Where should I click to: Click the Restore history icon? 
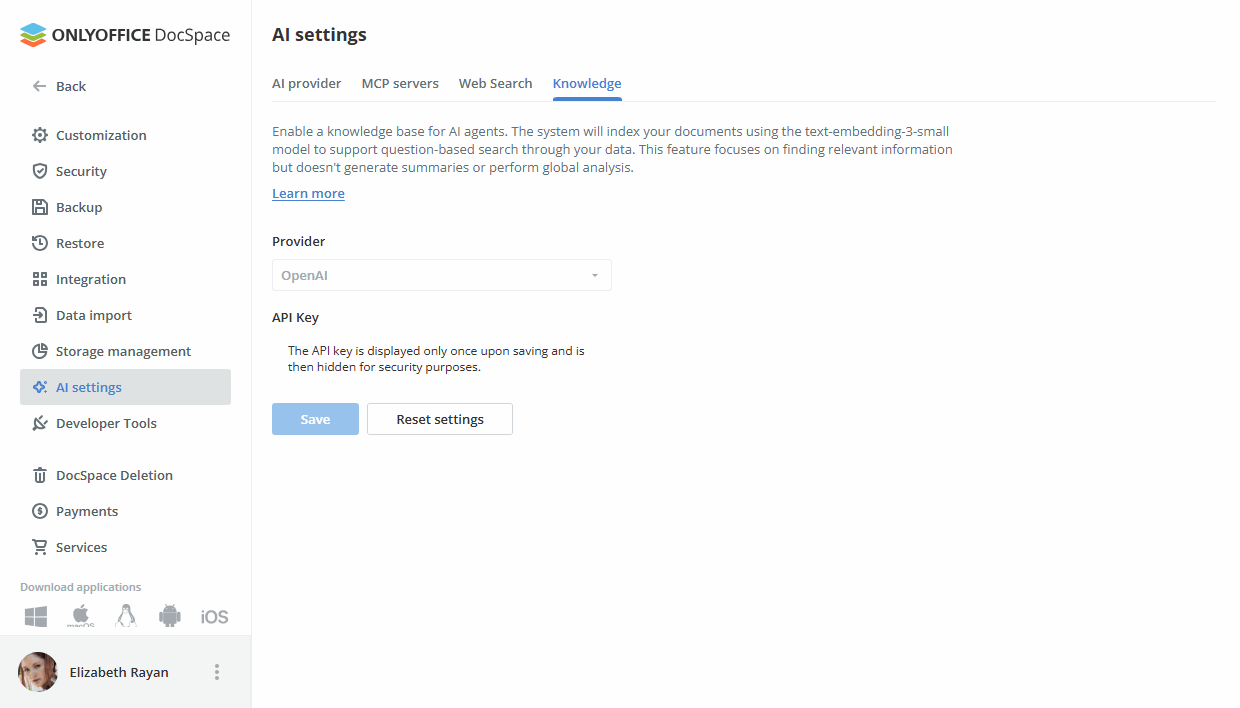[x=39, y=243]
